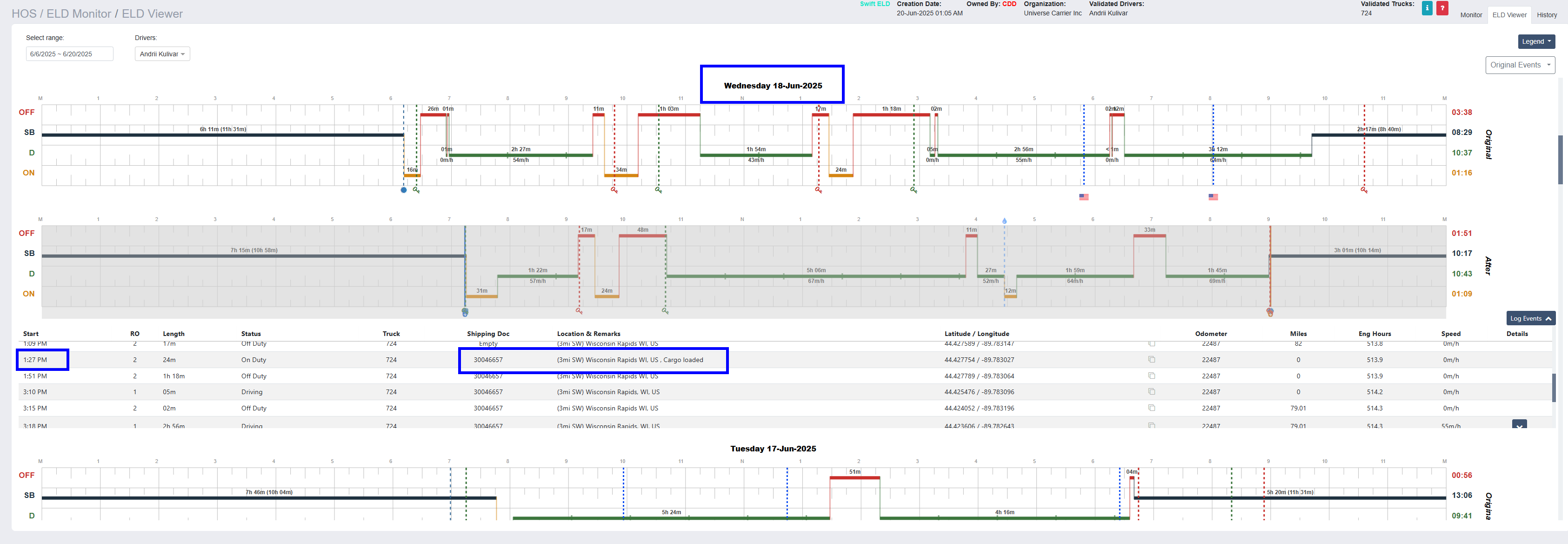Open the Legend dropdown
Screen dimensions: 1568x544
pos(1536,41)
